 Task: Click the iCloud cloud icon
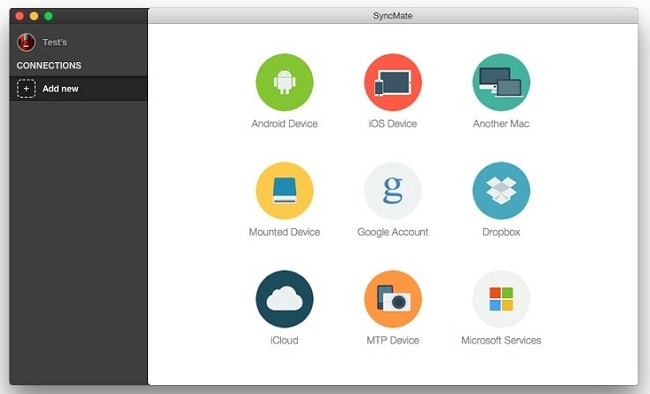[284, 299]
